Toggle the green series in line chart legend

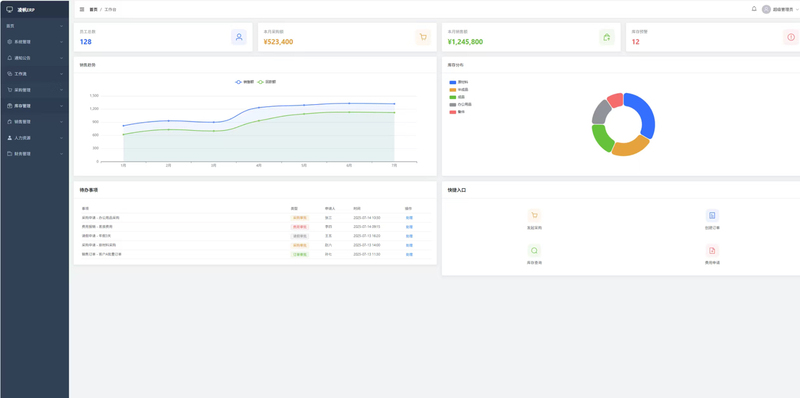point(267,82)
